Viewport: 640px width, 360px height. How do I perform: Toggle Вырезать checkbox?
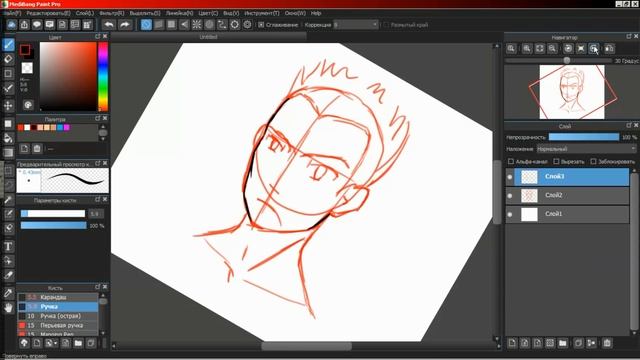click(x=556, y=162)
